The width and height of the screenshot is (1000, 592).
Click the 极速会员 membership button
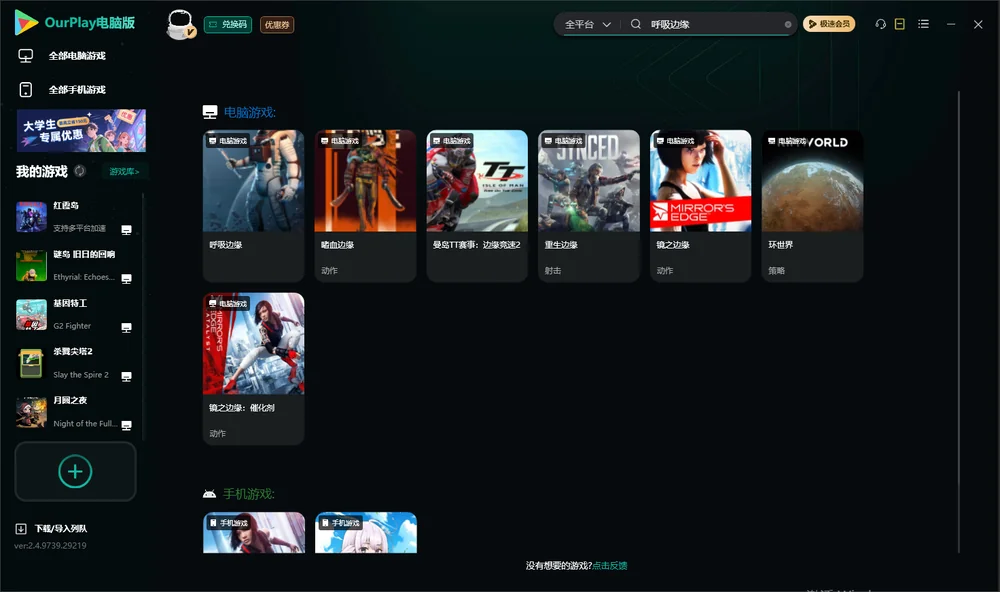829,24
